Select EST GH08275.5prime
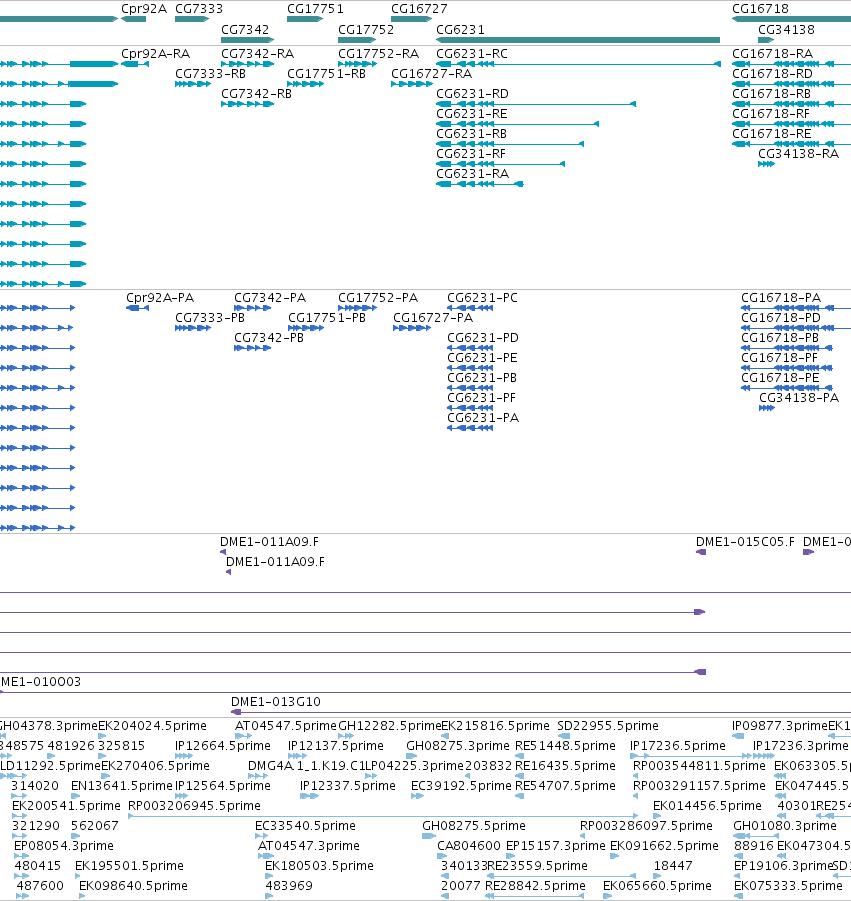The image size is (851, 901). point(474,826)
